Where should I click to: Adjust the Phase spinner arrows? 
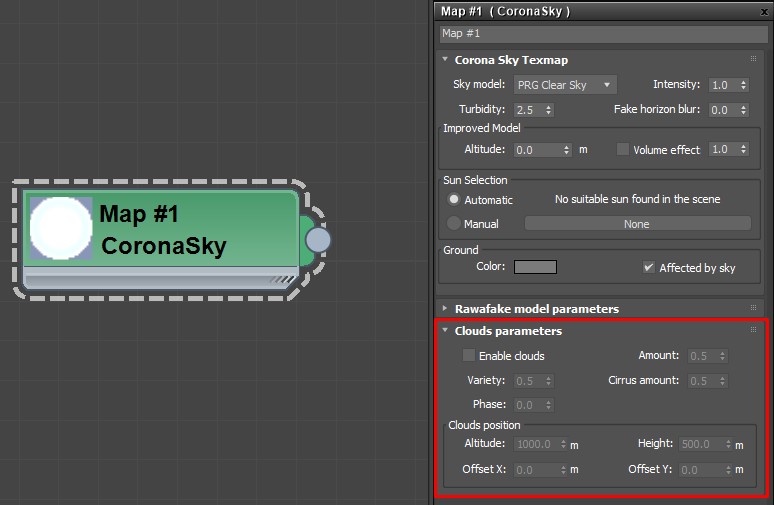[548, 405]
